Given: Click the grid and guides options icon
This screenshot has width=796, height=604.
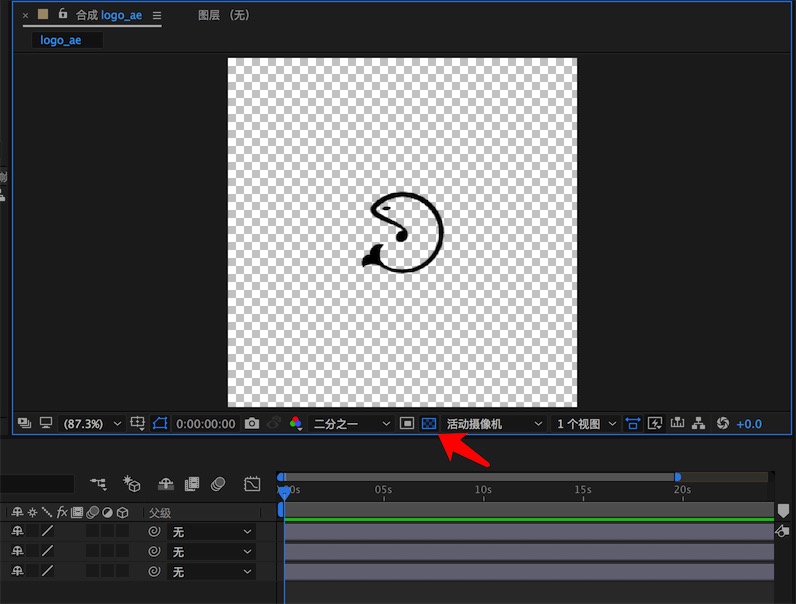Looking at the screenshot, I should pos(138,424).
